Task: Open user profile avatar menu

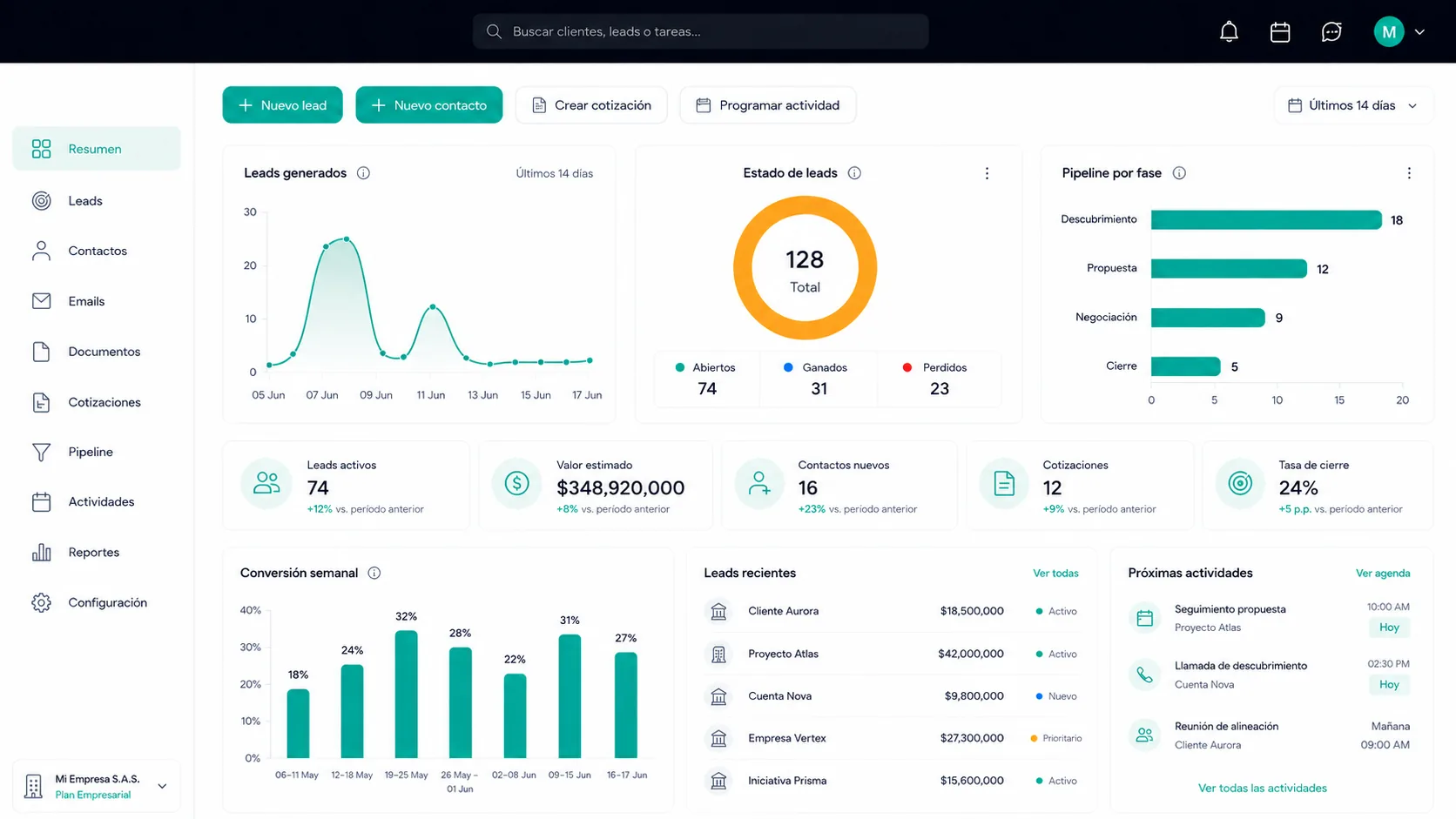Action: pos(1399,32)
